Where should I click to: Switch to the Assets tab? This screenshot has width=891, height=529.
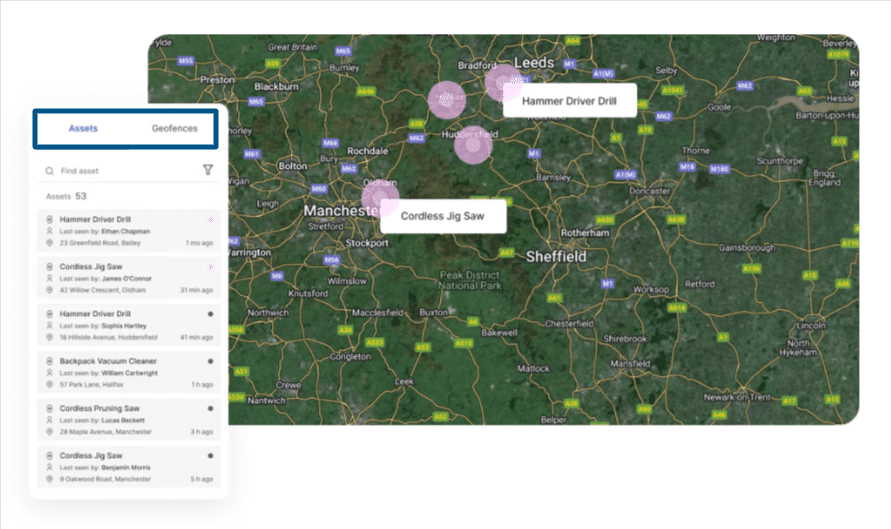click(83, 128)
